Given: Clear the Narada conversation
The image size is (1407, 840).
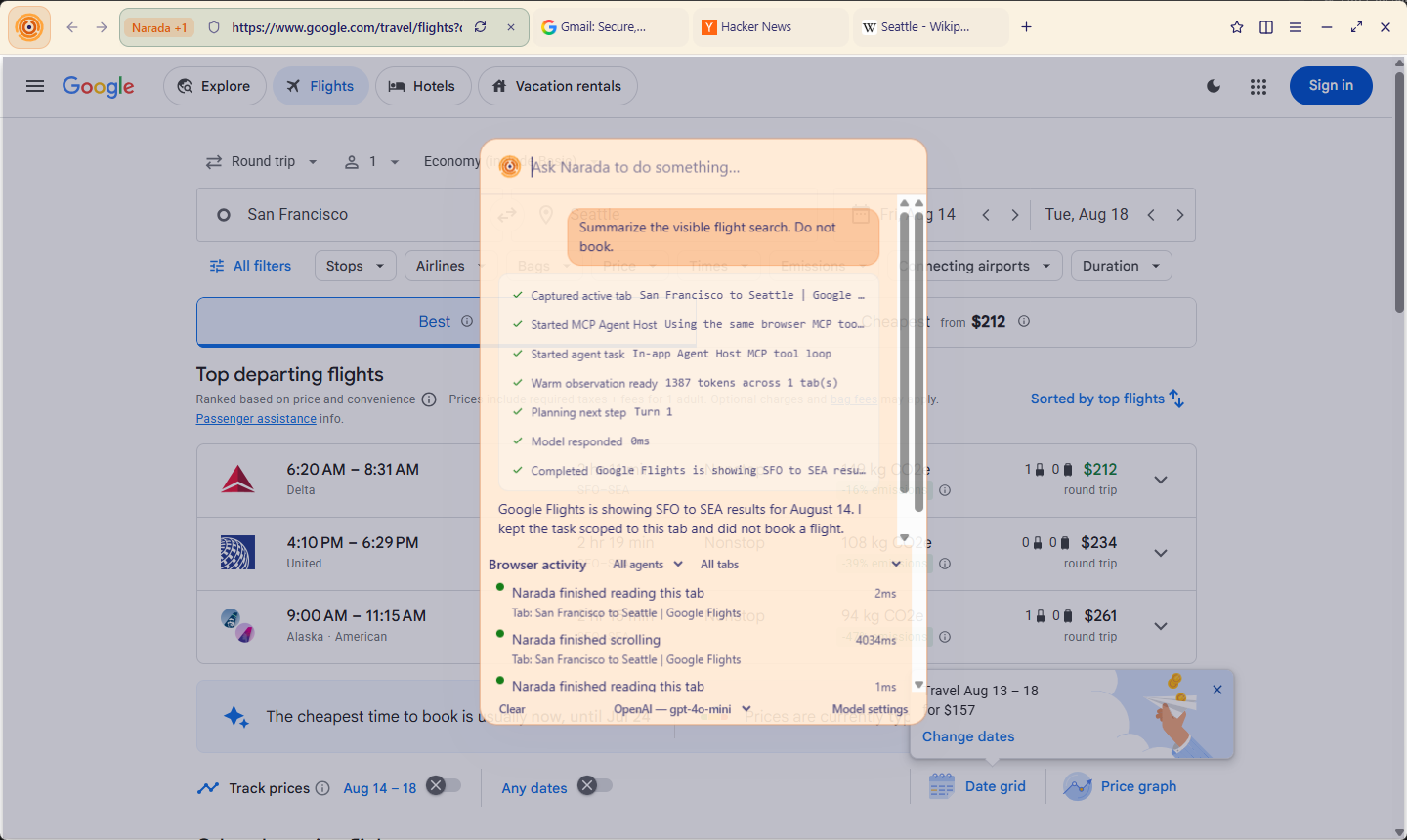Looking at the screenshot, I should [512, 709].
